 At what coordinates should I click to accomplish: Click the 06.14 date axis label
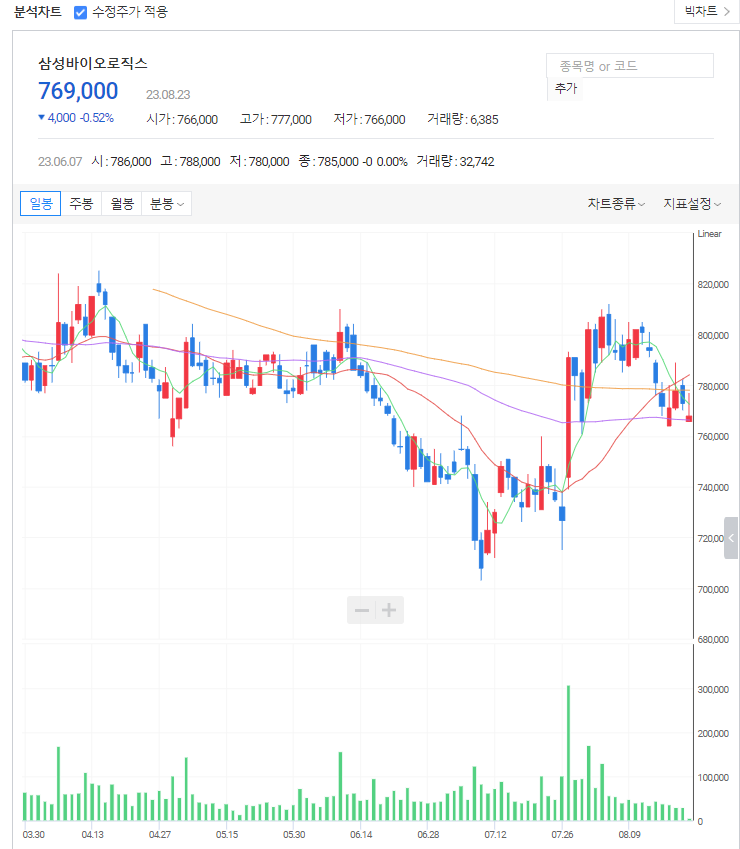coord(361,834)
